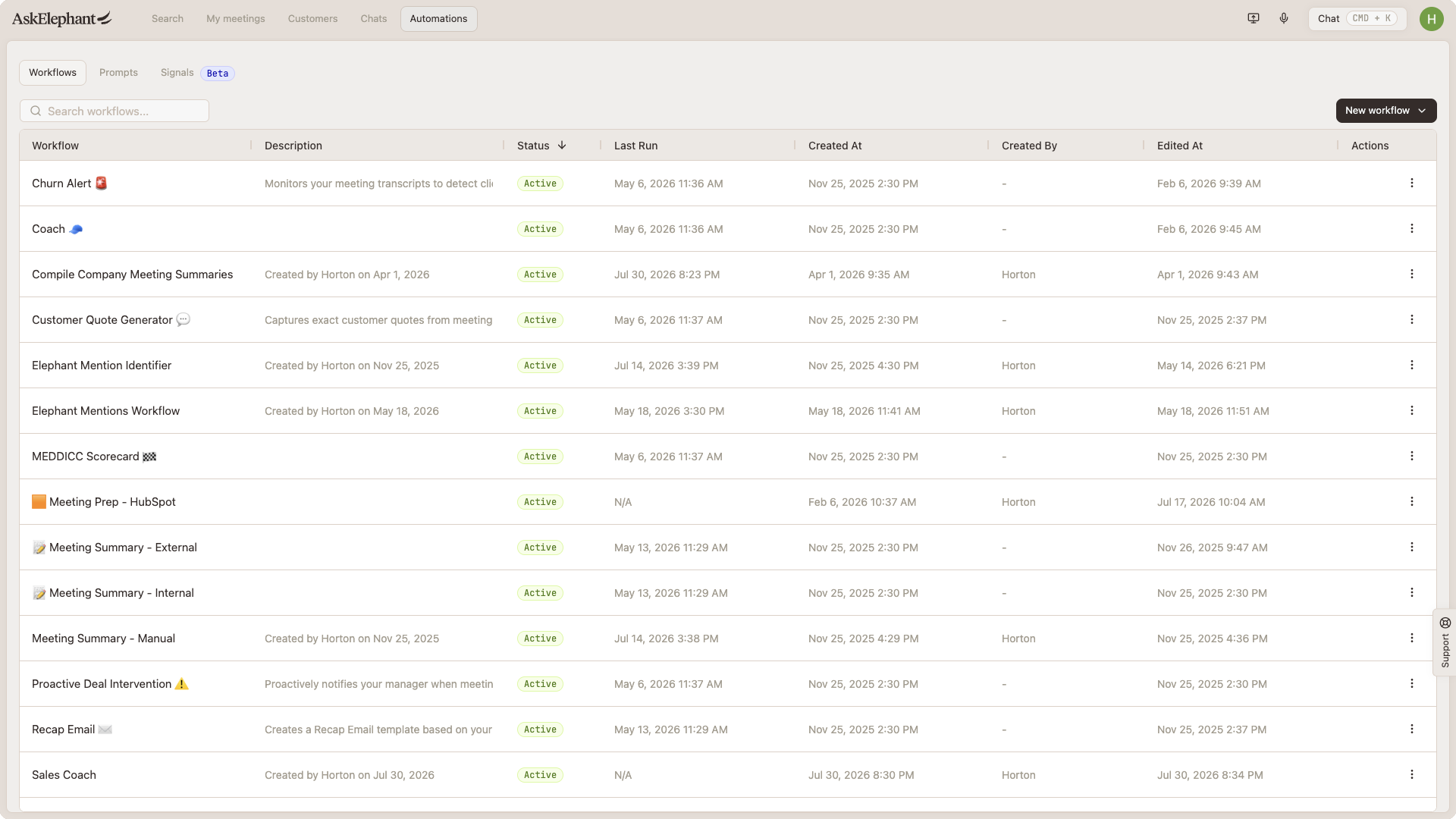The height and width of the screenshot is (819, 1456).
Task: Open actions menu for Churn Alert
Action: [1412, 183]
